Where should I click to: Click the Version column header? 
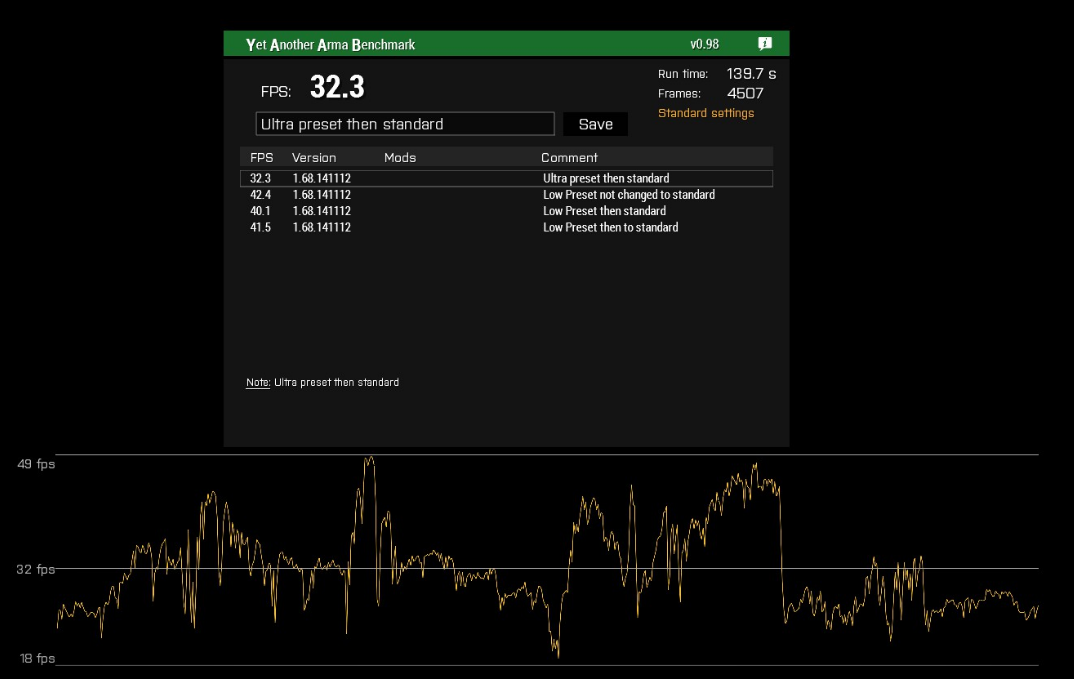[x=314, y=158]
